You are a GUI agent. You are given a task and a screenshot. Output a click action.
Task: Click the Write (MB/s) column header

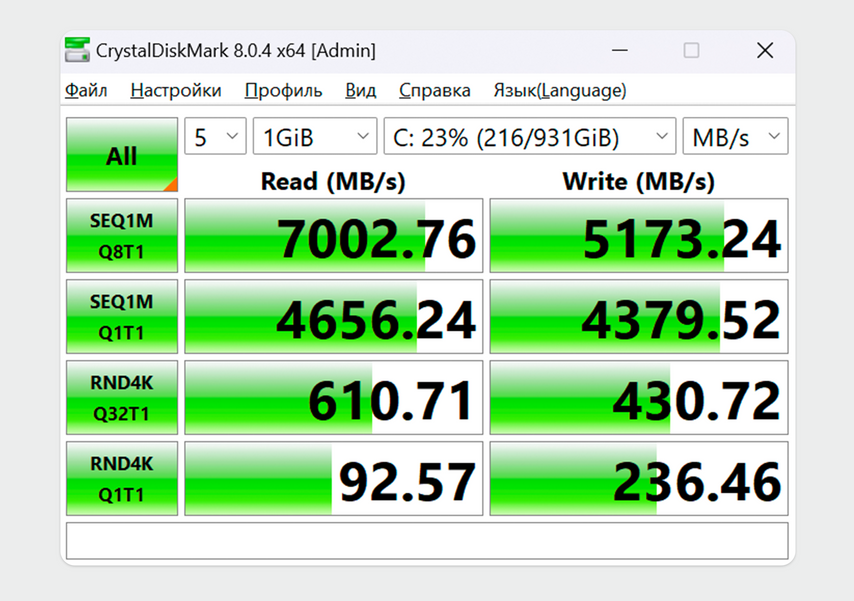coord(638,181)
